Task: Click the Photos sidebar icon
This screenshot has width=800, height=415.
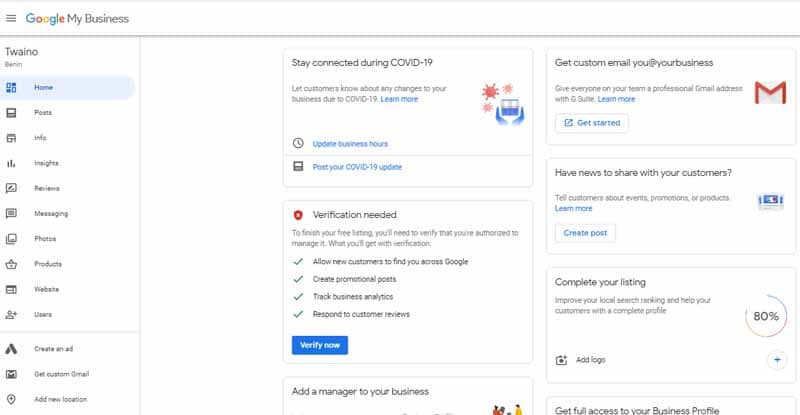Action: [11, 239]
